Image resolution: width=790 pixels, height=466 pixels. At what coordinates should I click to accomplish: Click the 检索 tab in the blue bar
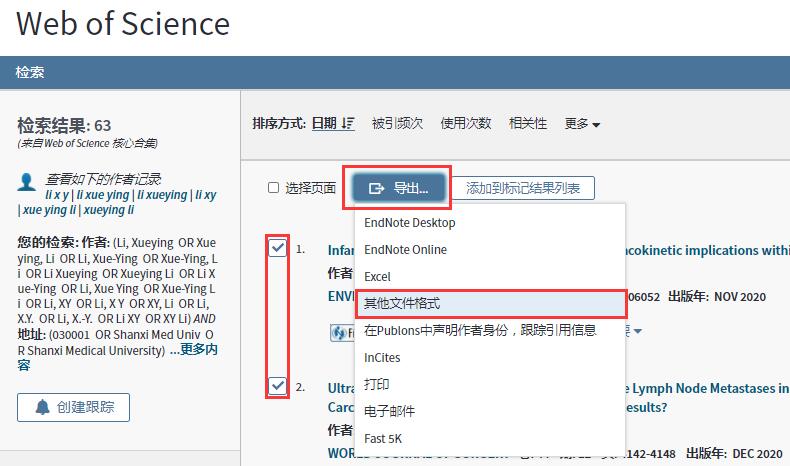[x=30, y=72]
